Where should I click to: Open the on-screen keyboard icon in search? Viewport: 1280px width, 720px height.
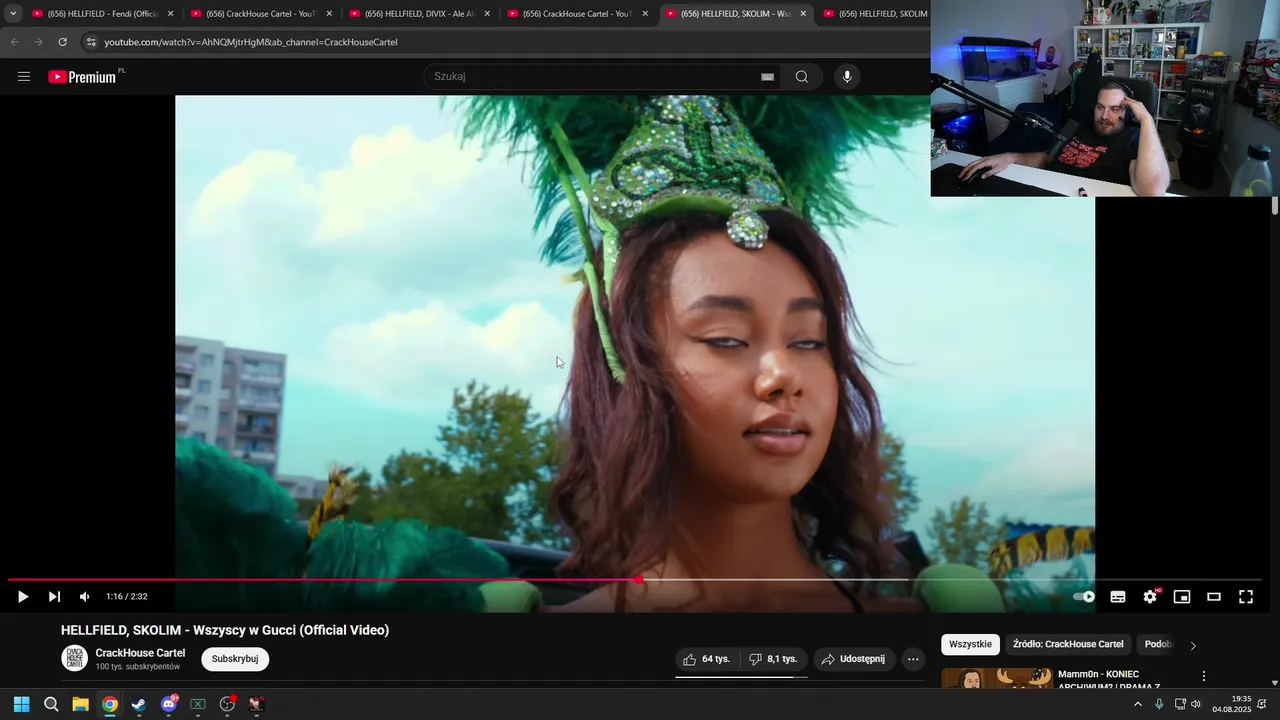[767, 76]
